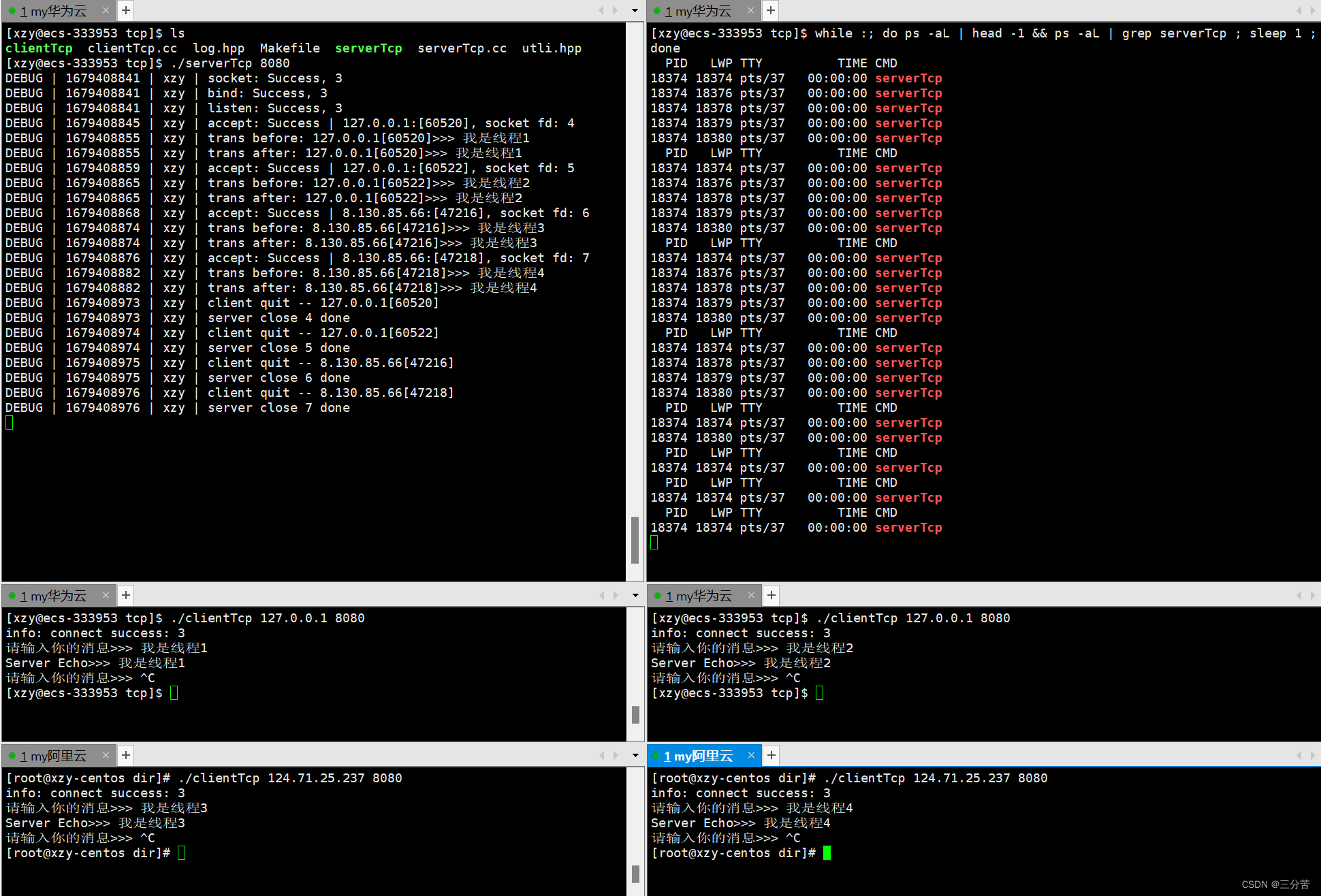Click 'serverTcp.cc' in the ls output
The width and height of the screenshot is (1321, 896).
[x=462, y=48]
